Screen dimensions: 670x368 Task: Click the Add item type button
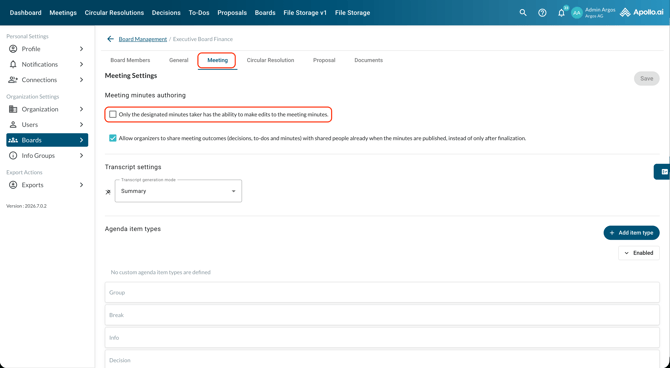631,233
